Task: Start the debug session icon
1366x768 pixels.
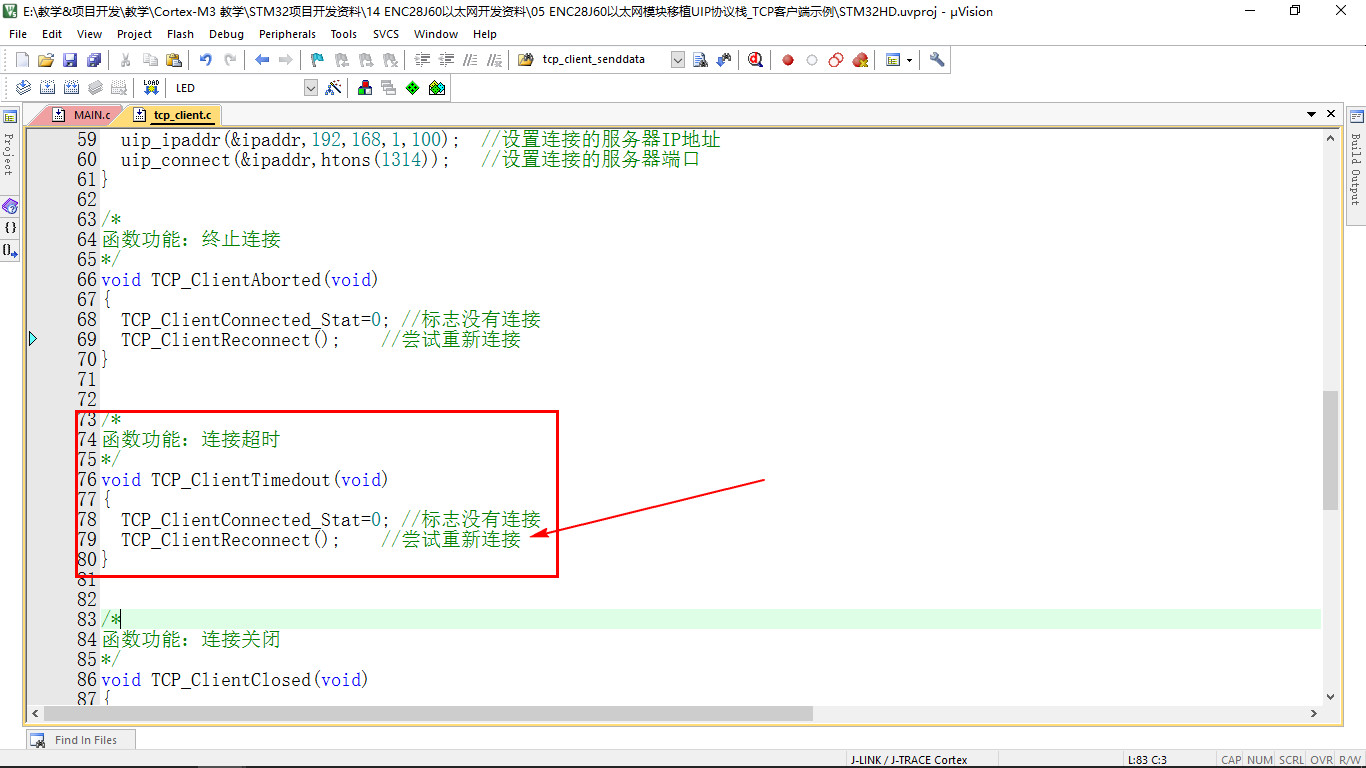Action: point(755,60)
